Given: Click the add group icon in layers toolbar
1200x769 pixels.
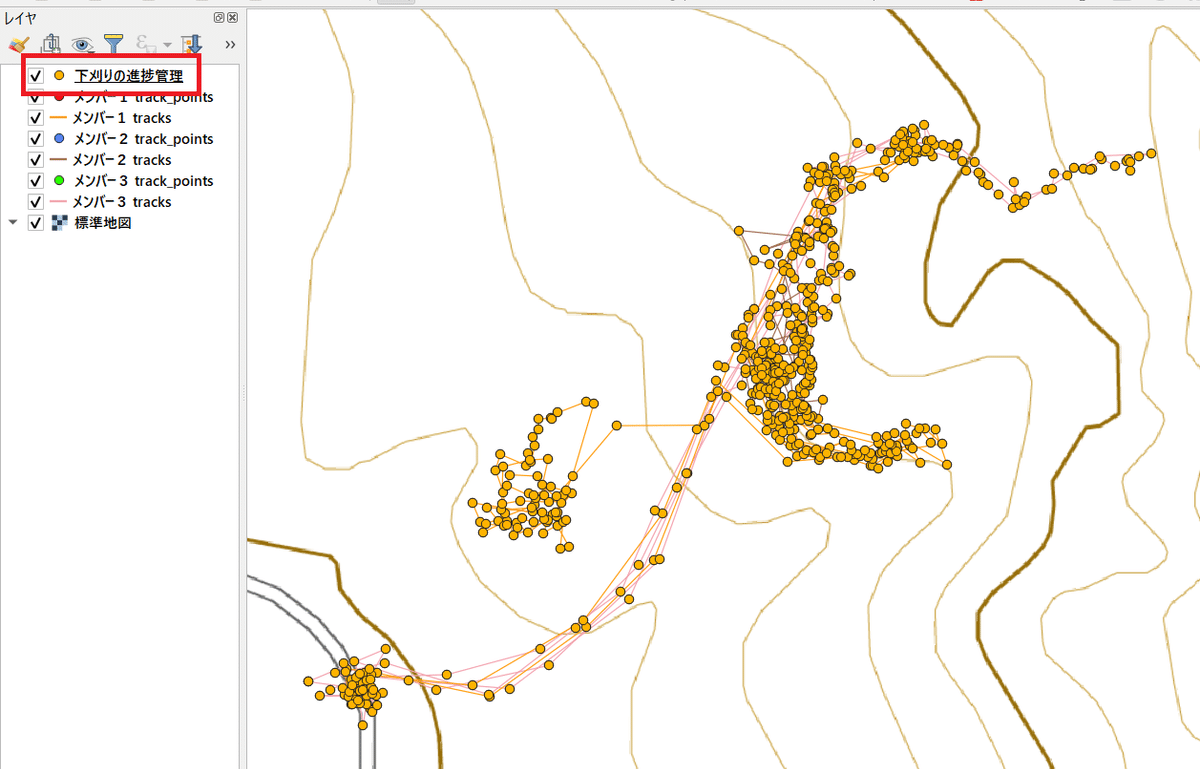Looking at the screenshot, I should 52,44.
